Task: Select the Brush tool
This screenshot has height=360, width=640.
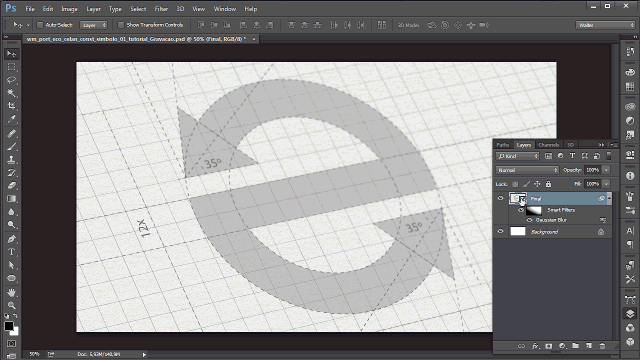Action: point(11,147)
